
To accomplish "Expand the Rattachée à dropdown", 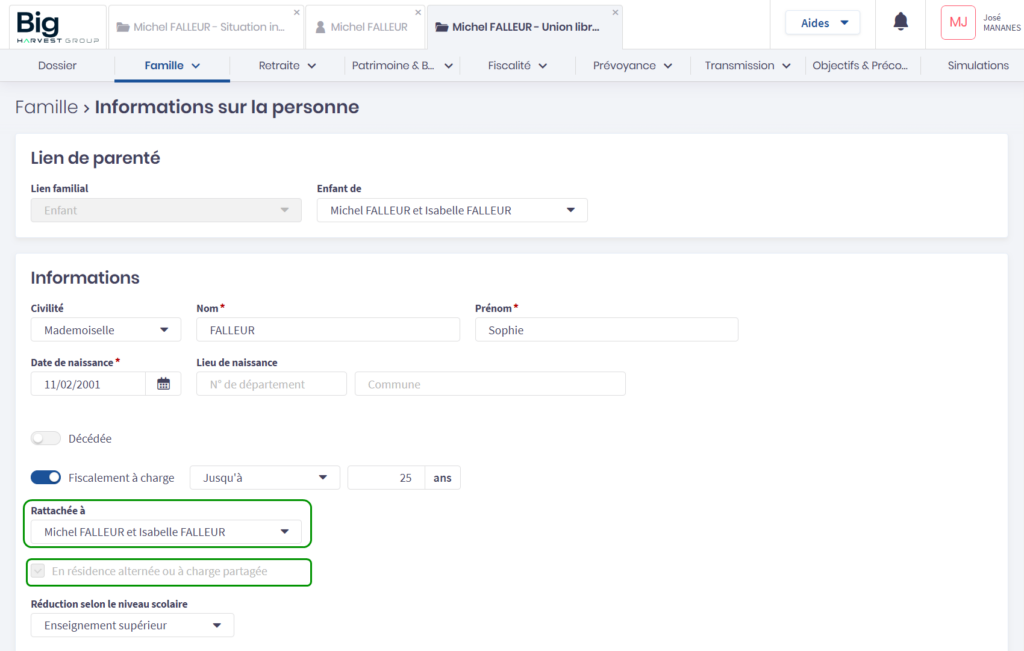I will 166,532.
